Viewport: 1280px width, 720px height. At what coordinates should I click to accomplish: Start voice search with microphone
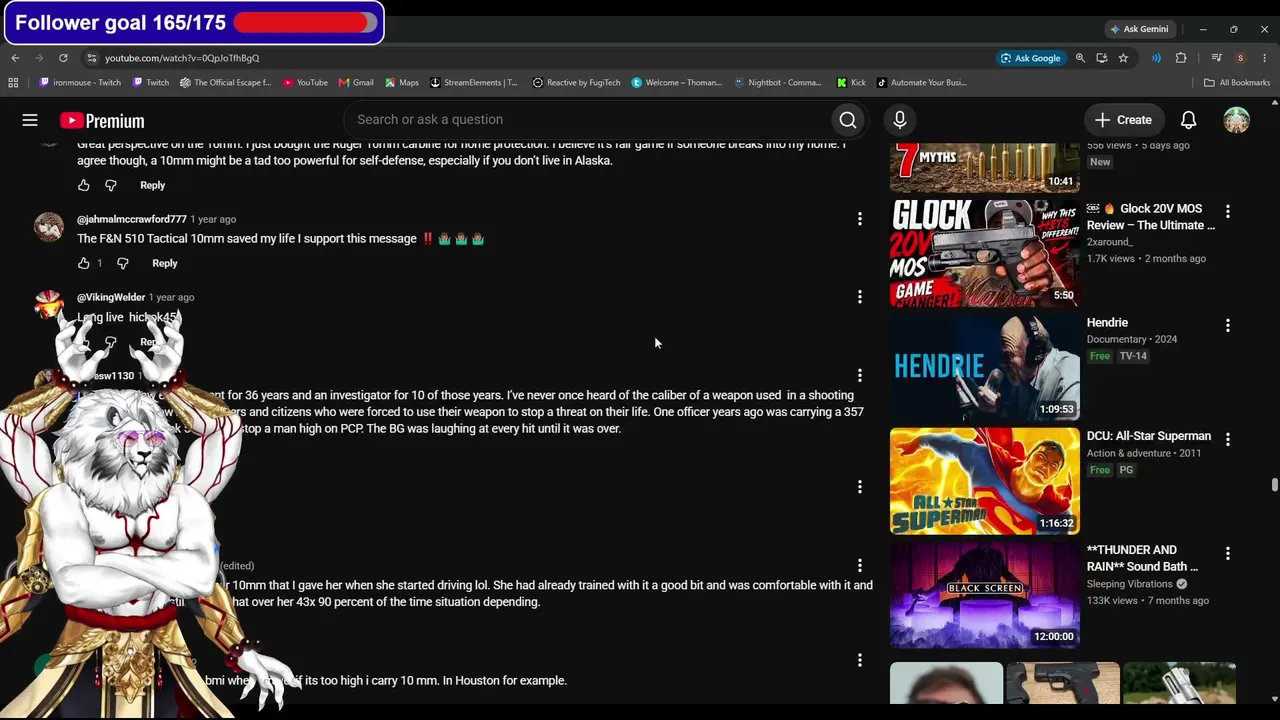tap(900, 120)
